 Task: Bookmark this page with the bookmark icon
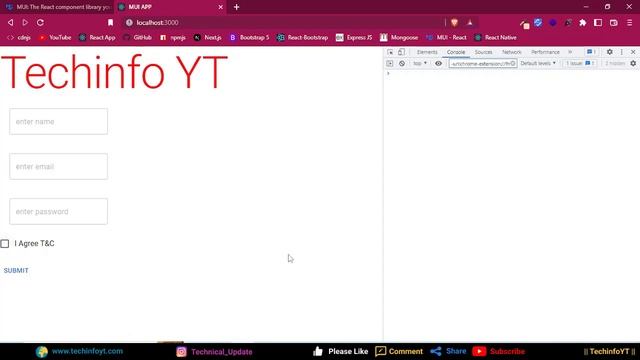click(110, 22)
